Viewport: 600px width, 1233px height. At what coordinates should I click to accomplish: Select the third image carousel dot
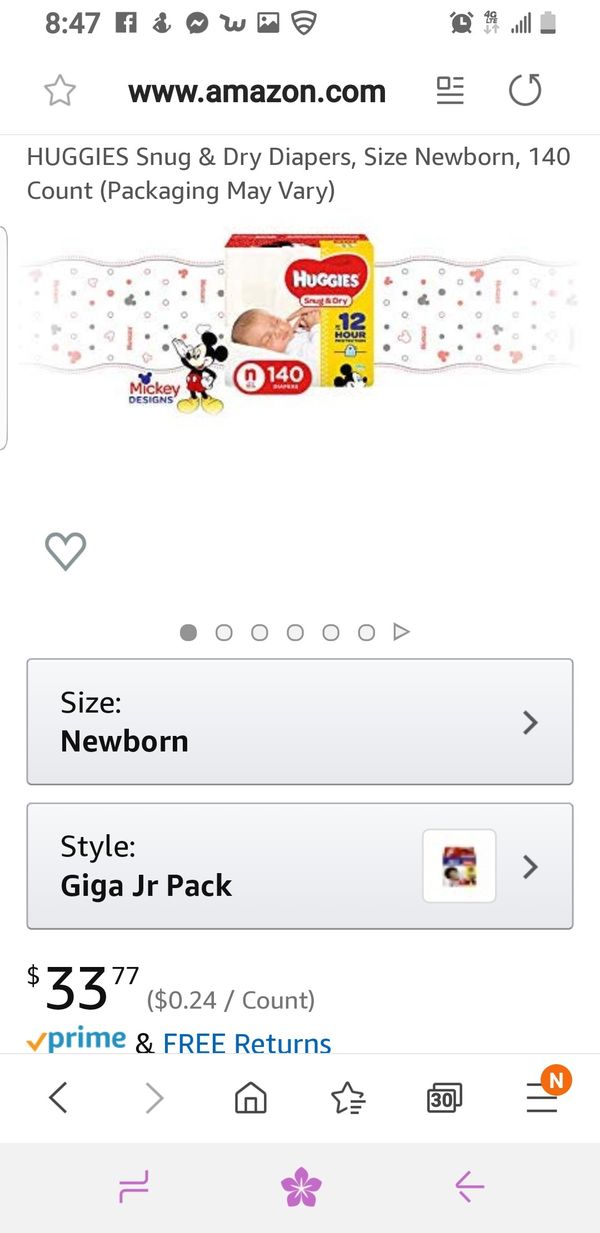click(x=260, y=632)
